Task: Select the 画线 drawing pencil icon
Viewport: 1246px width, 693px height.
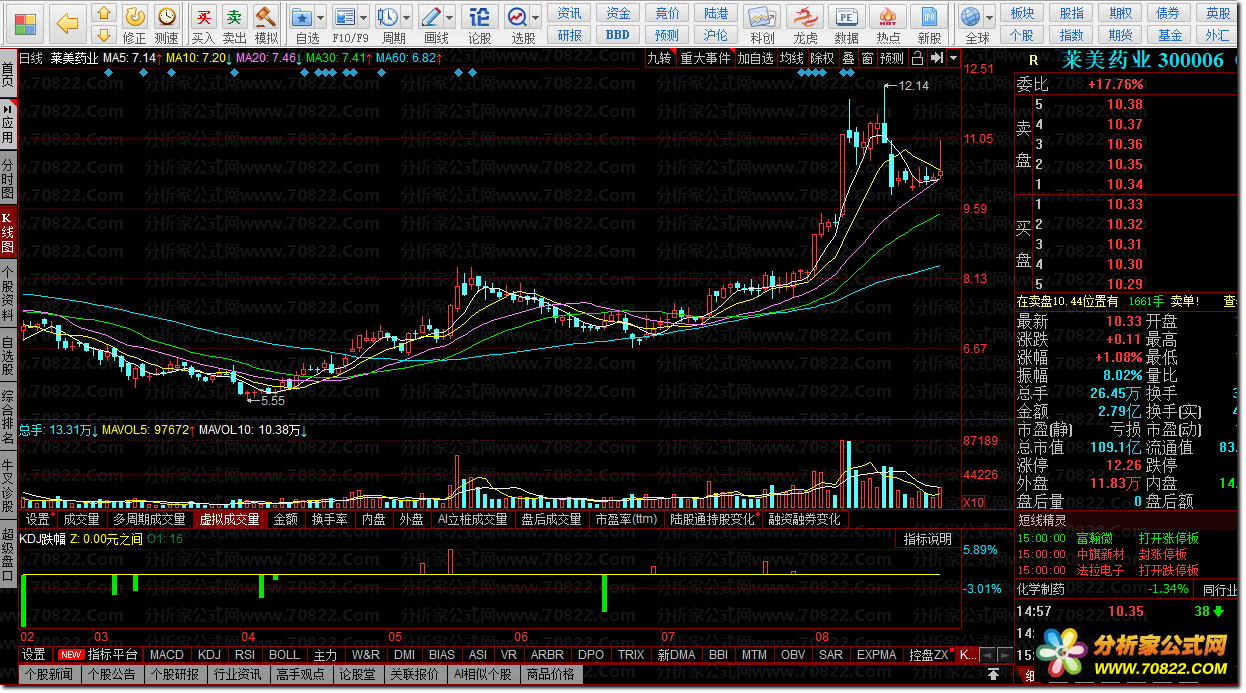Action: [431, 17]
